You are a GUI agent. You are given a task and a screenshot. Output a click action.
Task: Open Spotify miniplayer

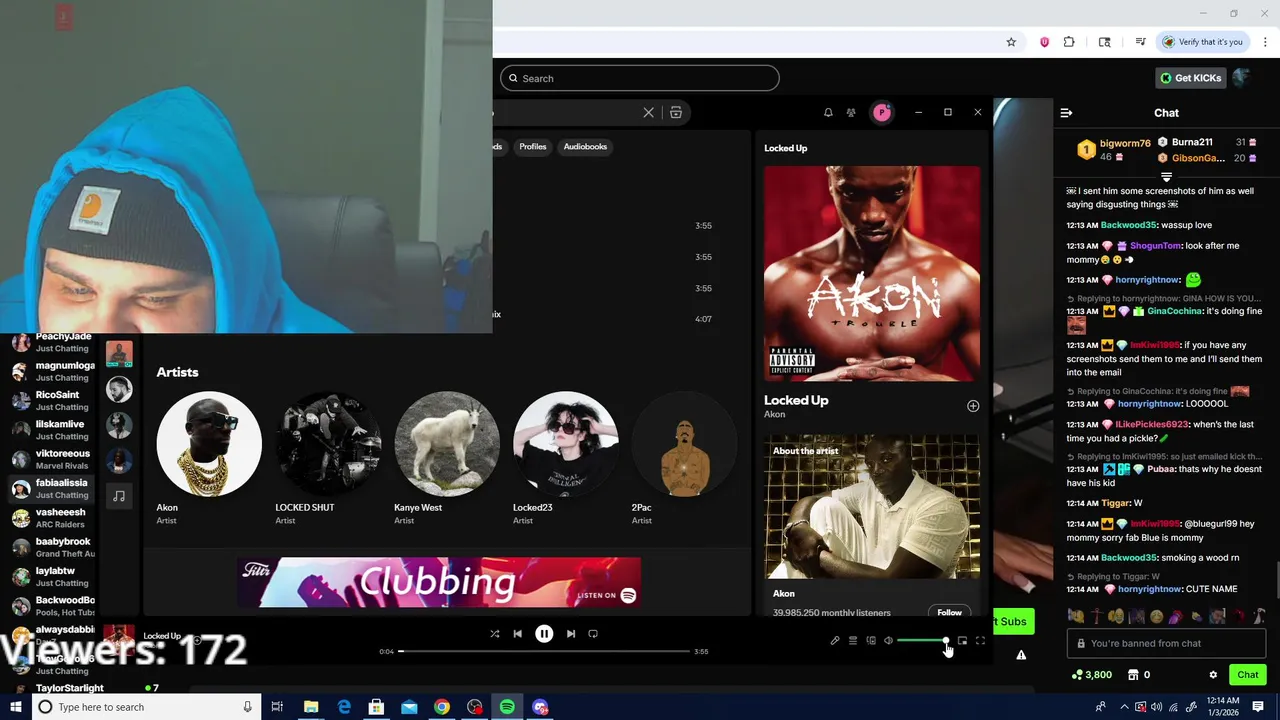point(962,641)
